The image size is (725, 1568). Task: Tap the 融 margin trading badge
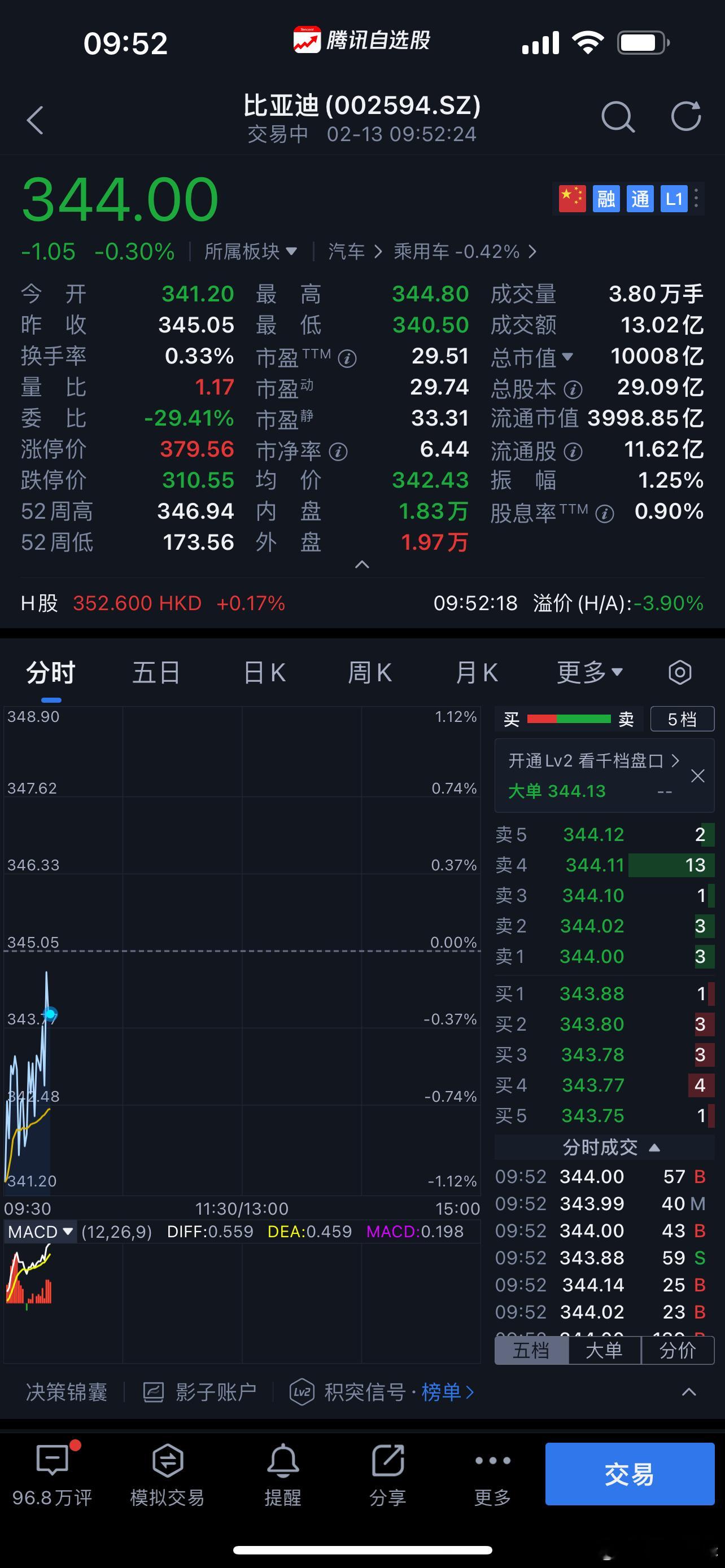[x=606, y=199]
